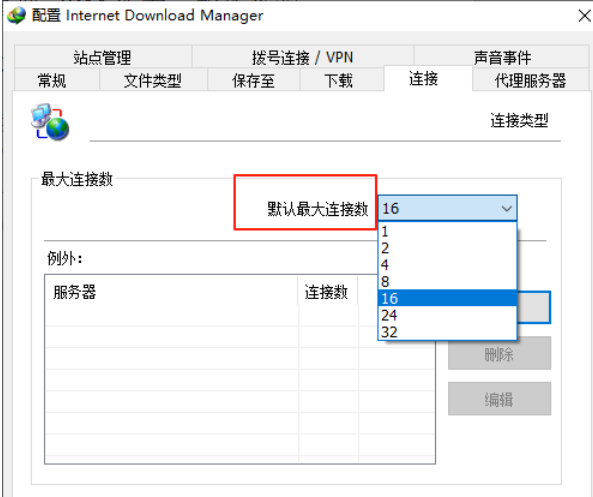Choose 8 from the connections list
The height and width of the screenshot is (497, 593).
447,281
